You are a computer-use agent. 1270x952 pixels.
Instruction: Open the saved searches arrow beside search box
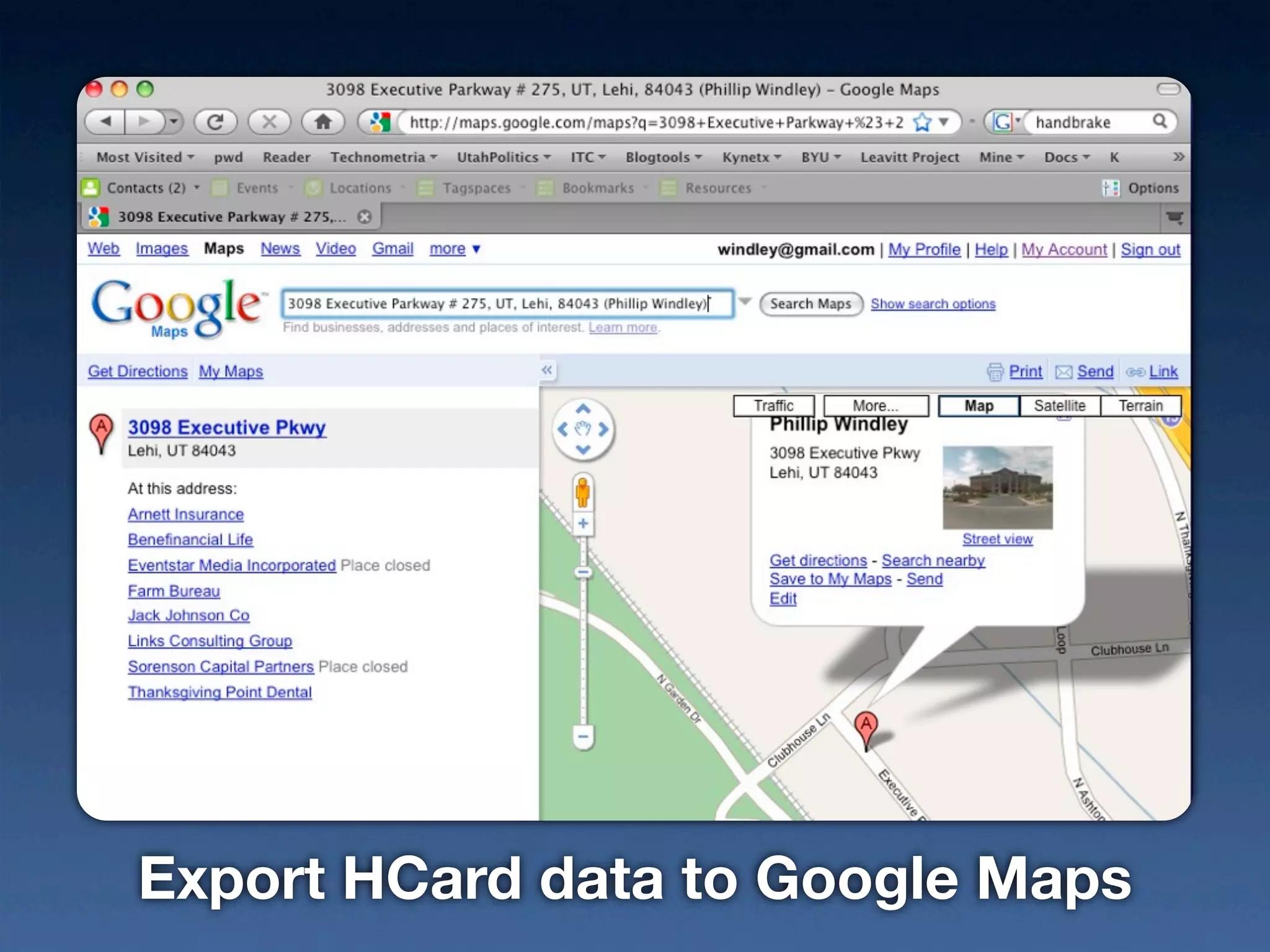(x=745, y=302)
